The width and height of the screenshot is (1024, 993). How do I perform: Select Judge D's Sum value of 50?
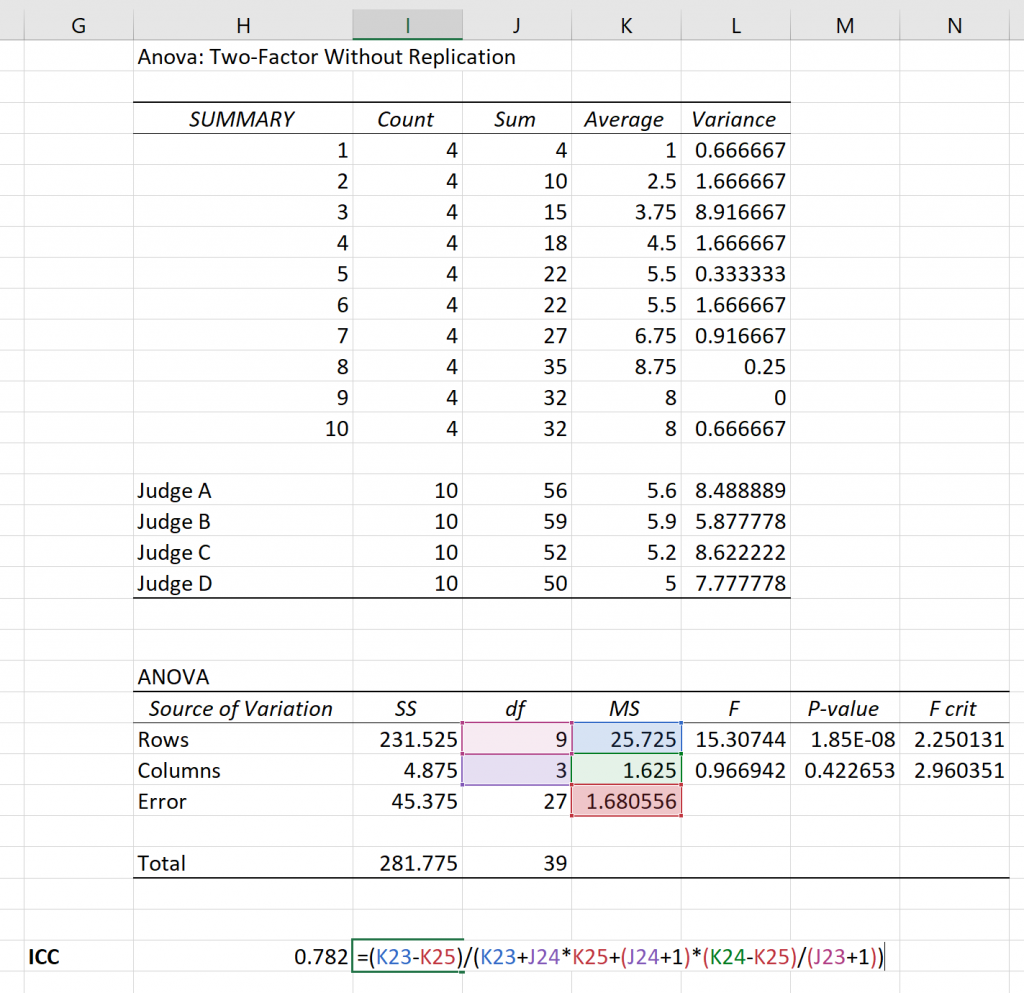pos(516,584)
